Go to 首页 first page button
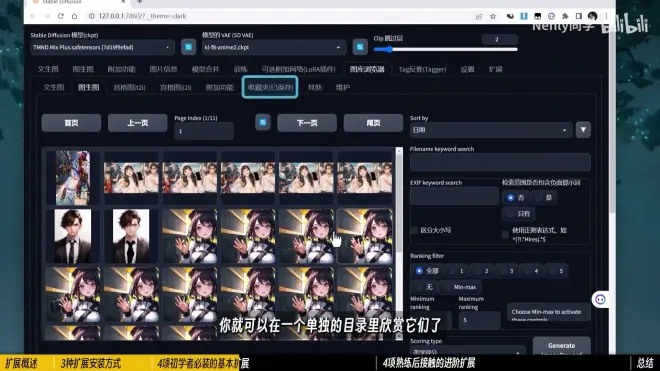This screenshot has width=660, height=371. click(x=71, y=123)
